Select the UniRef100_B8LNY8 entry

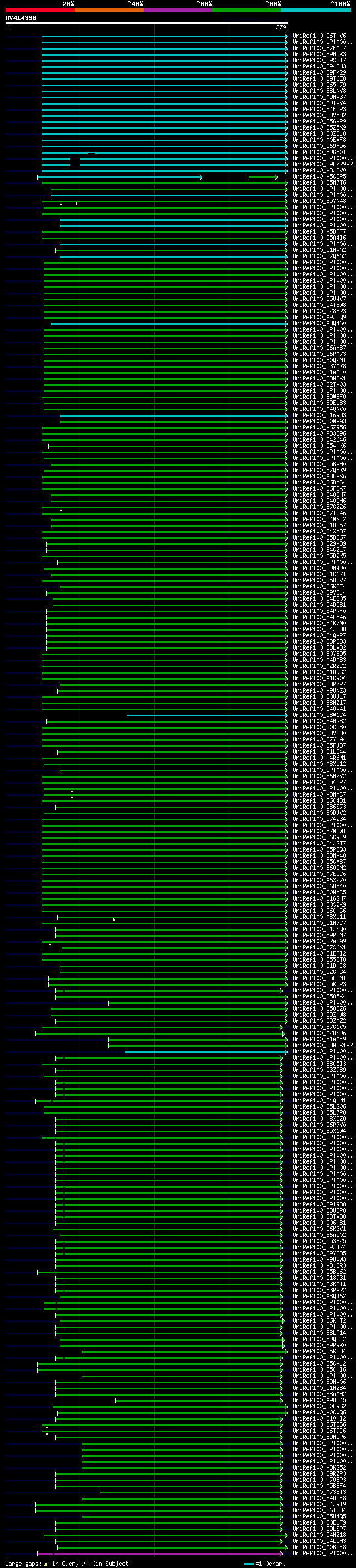tap(319, 91)
